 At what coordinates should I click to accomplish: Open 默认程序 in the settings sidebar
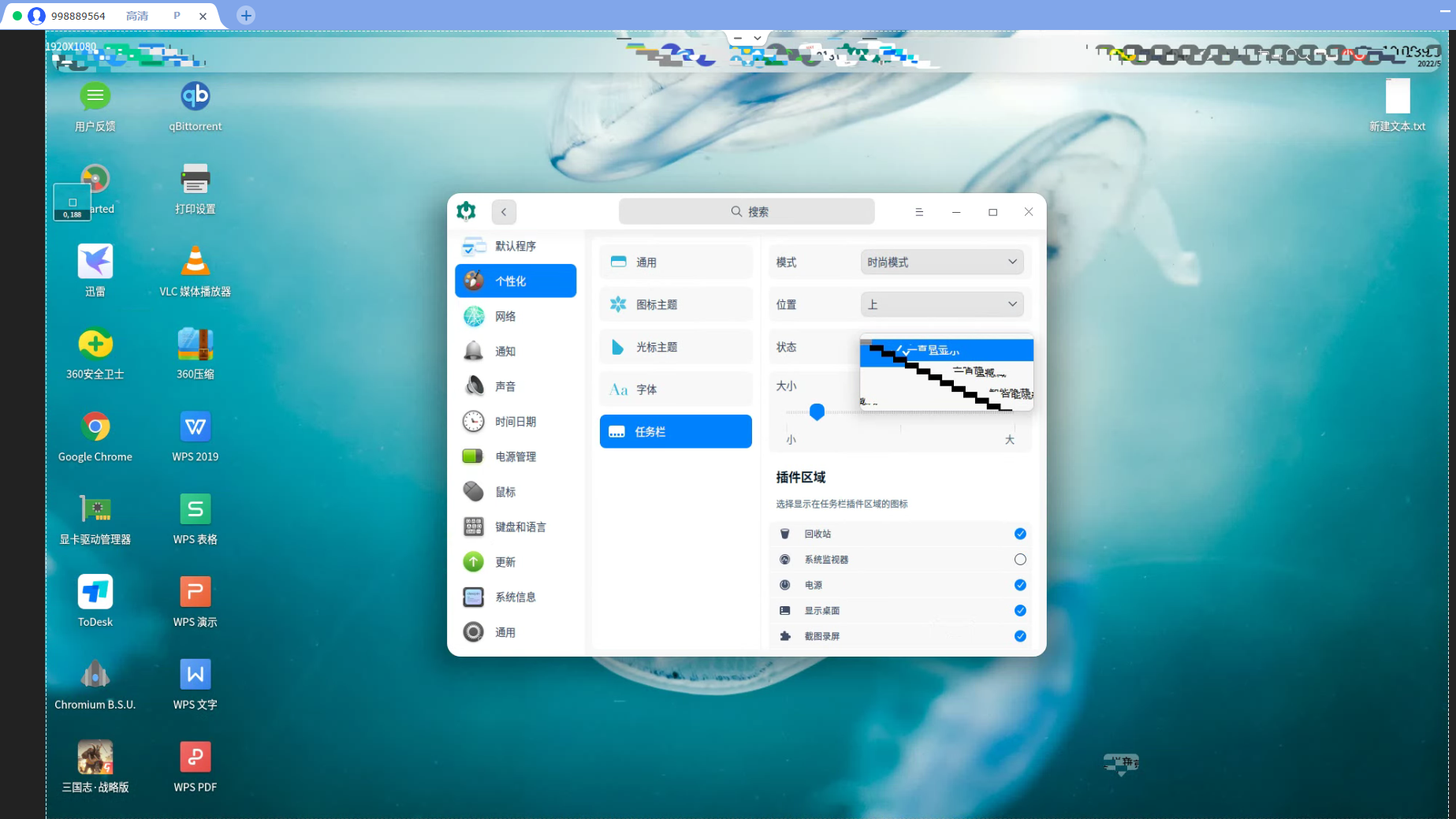coord(516,246)
